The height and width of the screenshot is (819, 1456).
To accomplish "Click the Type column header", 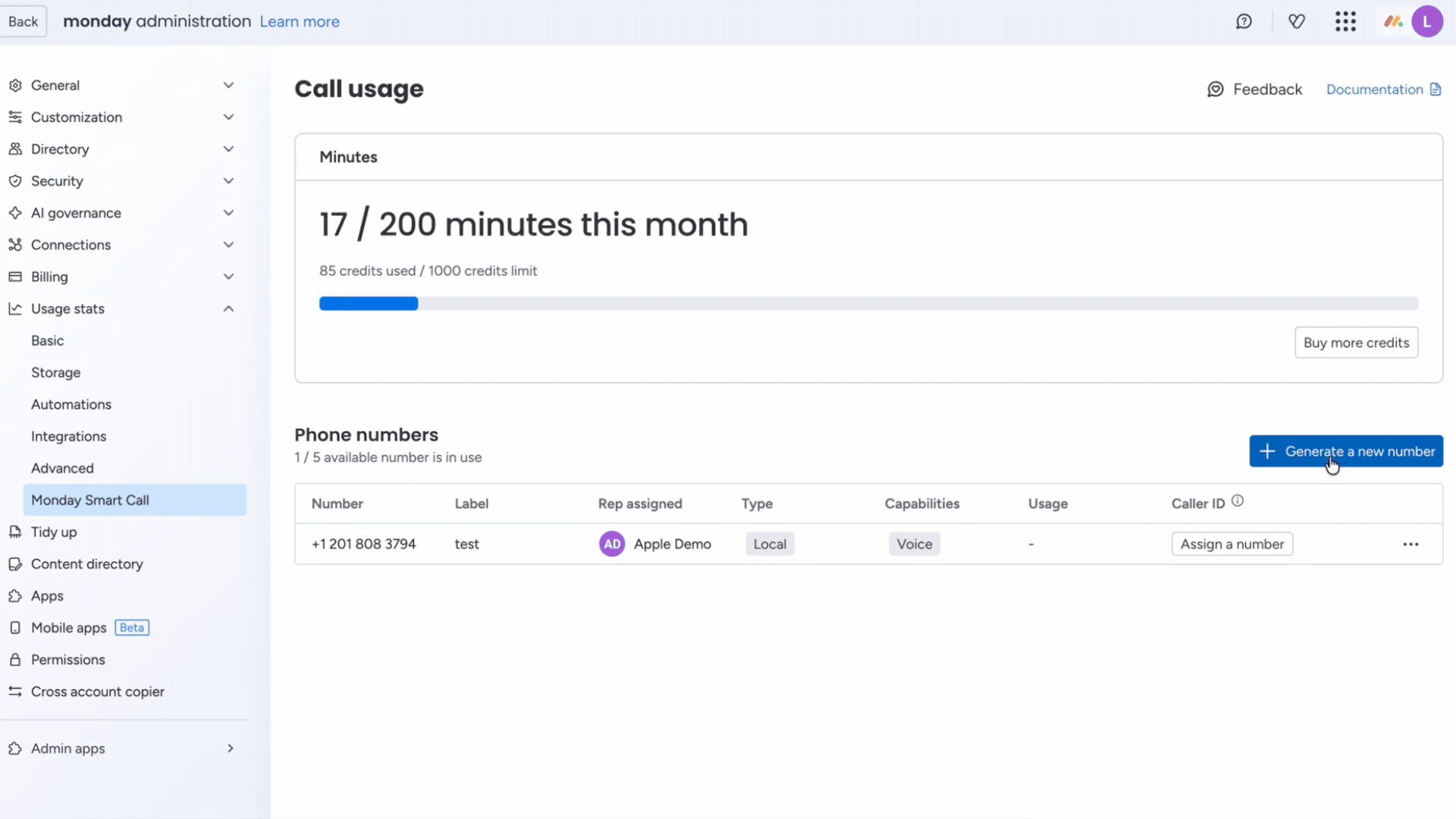I will coord(757,504).
